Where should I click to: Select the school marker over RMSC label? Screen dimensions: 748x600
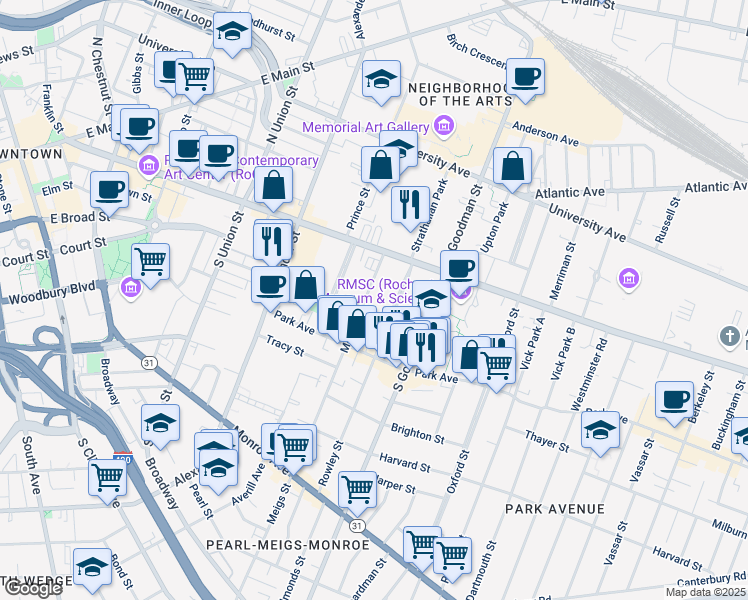431,301
